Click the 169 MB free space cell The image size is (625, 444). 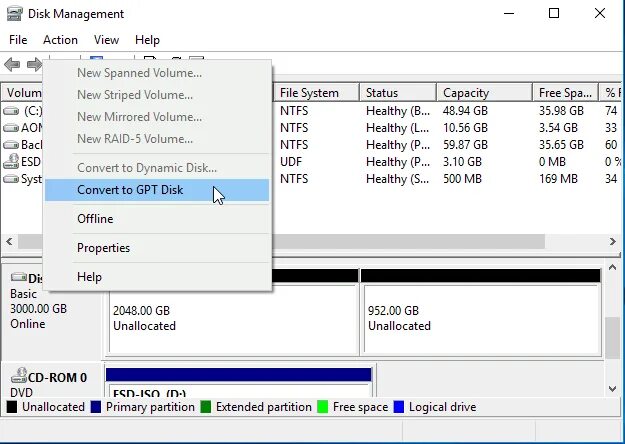[x=558, y=179]
